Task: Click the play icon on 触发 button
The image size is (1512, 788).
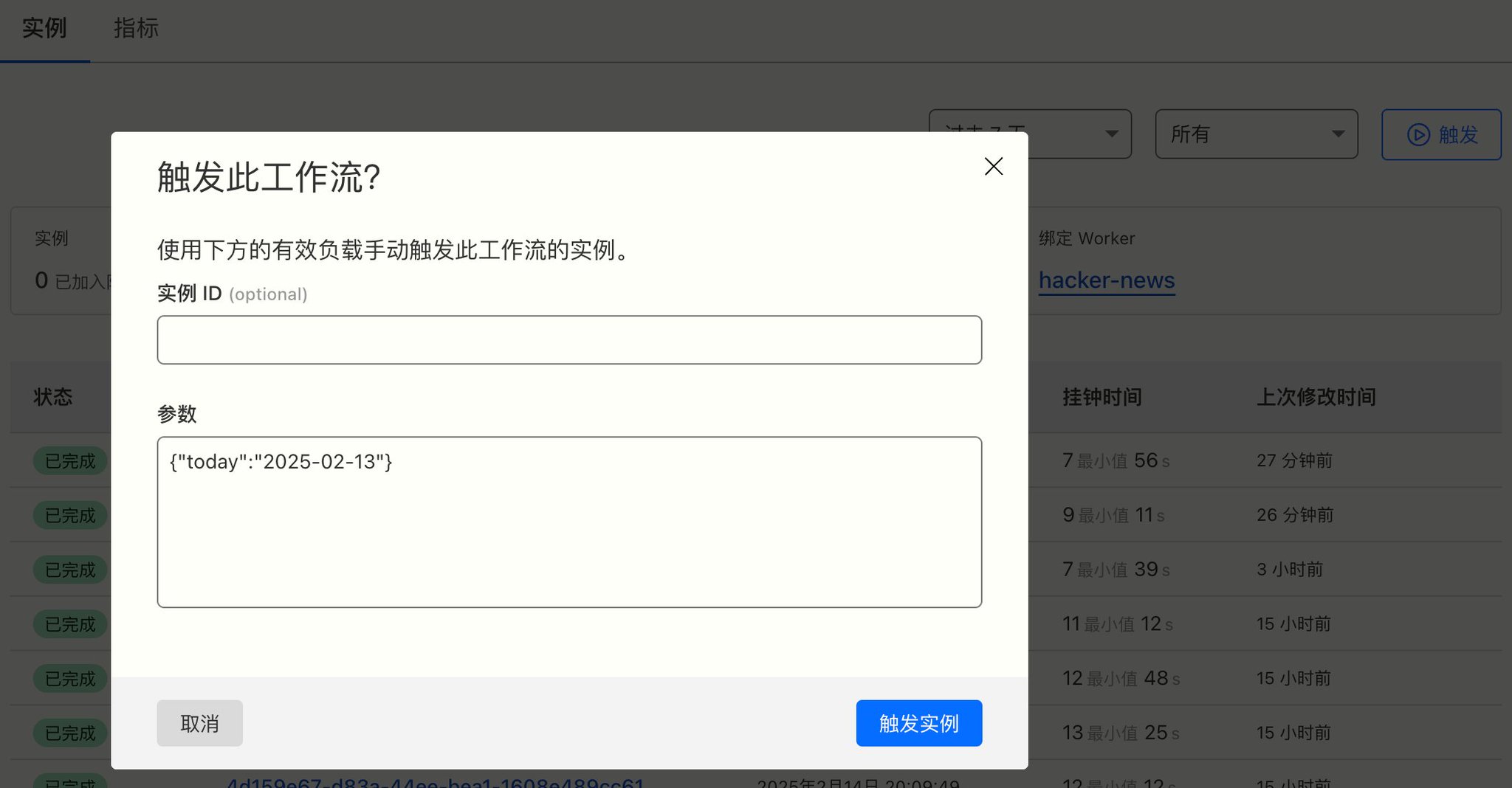Action: pyautogui.click(x=1417, y=134)
